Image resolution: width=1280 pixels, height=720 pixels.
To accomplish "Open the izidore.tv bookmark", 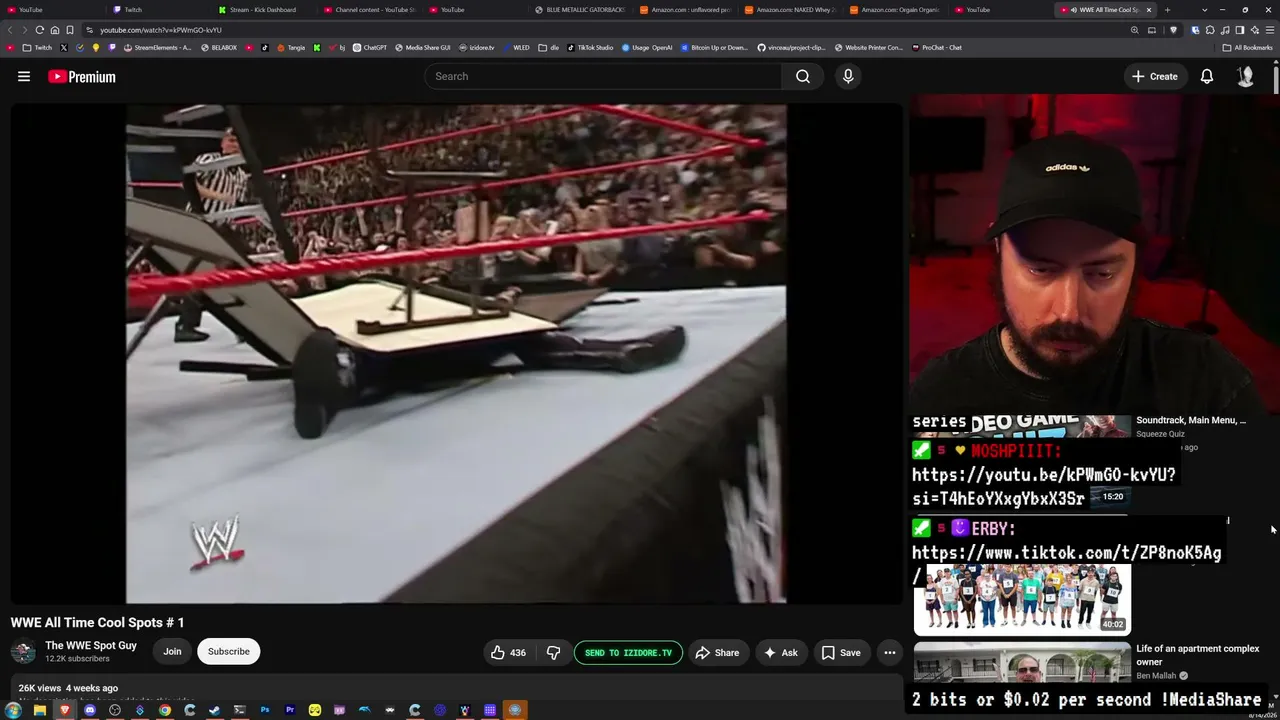I will (x=476, y=47).
